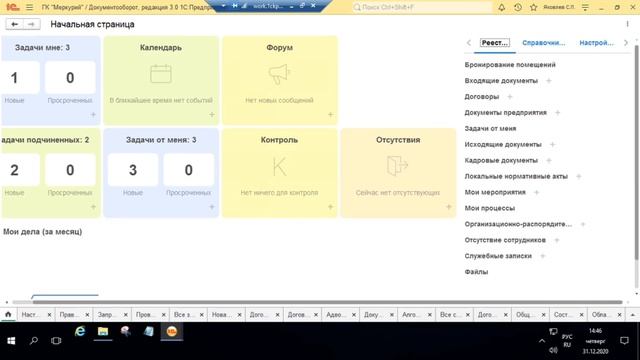640x360 pixels.
Task: Create new Отсутствие сотрудников via plus
Action: [x=556, y=240]
